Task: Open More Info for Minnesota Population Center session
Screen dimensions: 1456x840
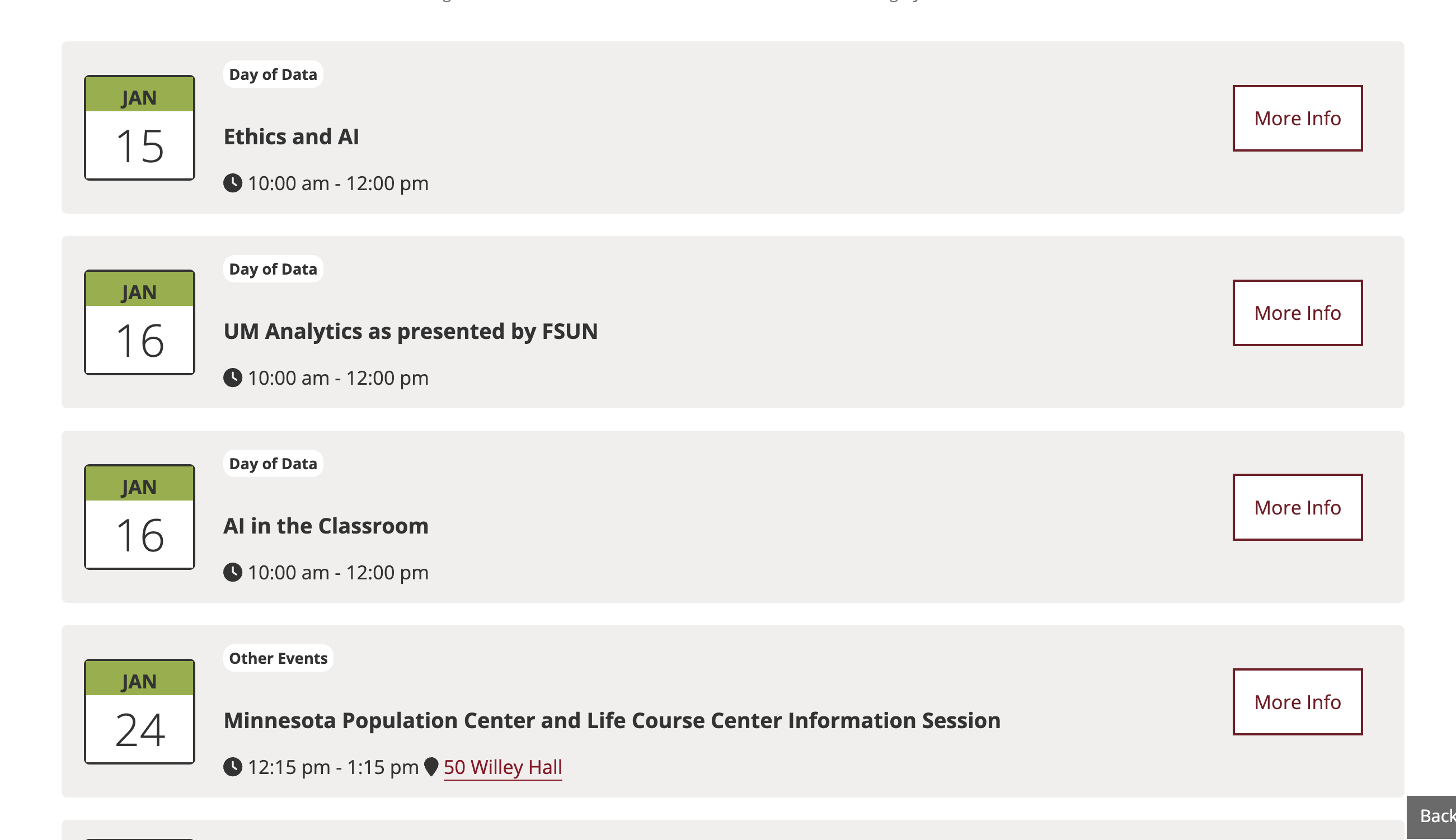Action: coord(1297,701)
